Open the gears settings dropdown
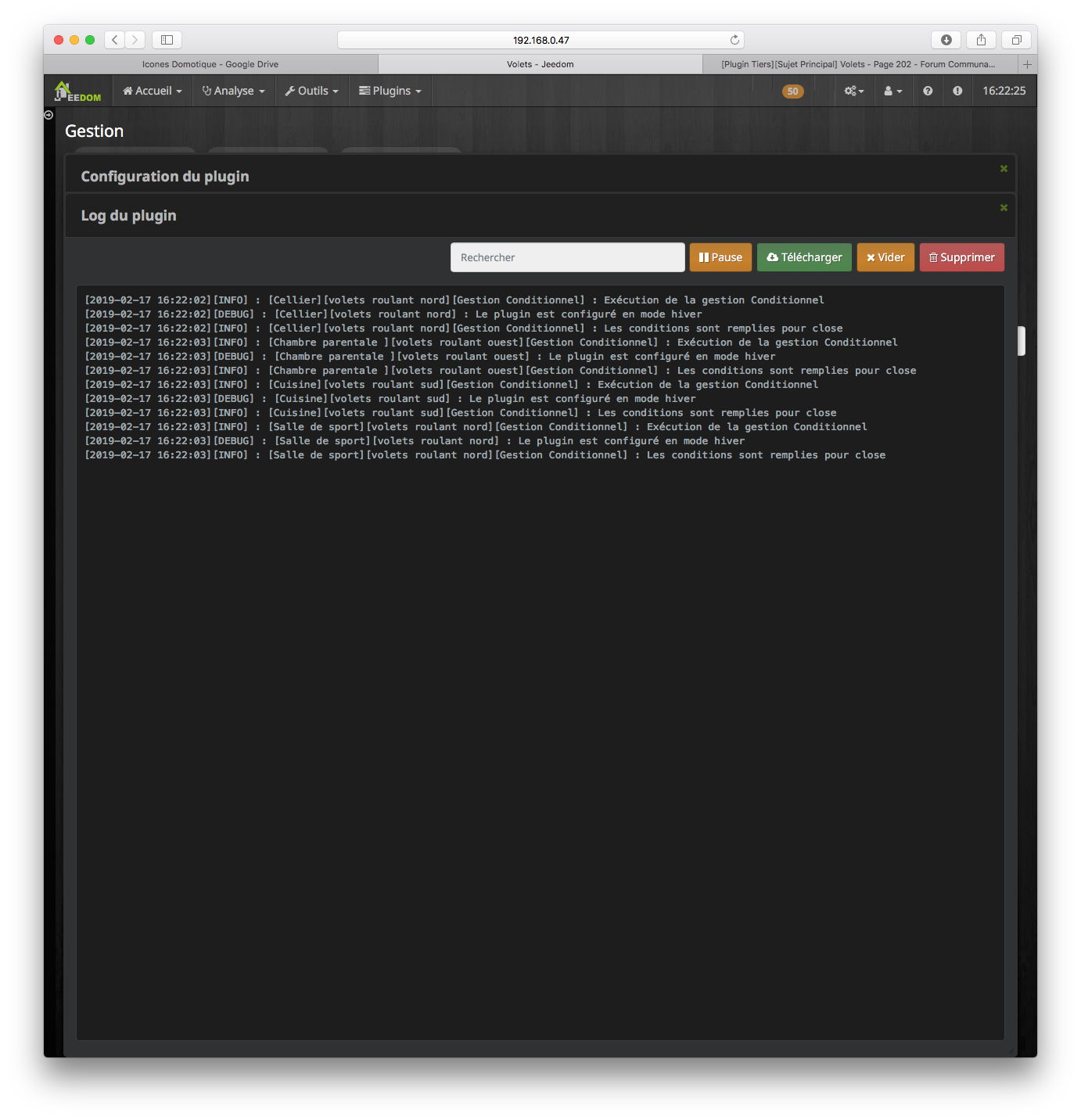This screenshot has width=1081, height=1120. pos(854,91)
